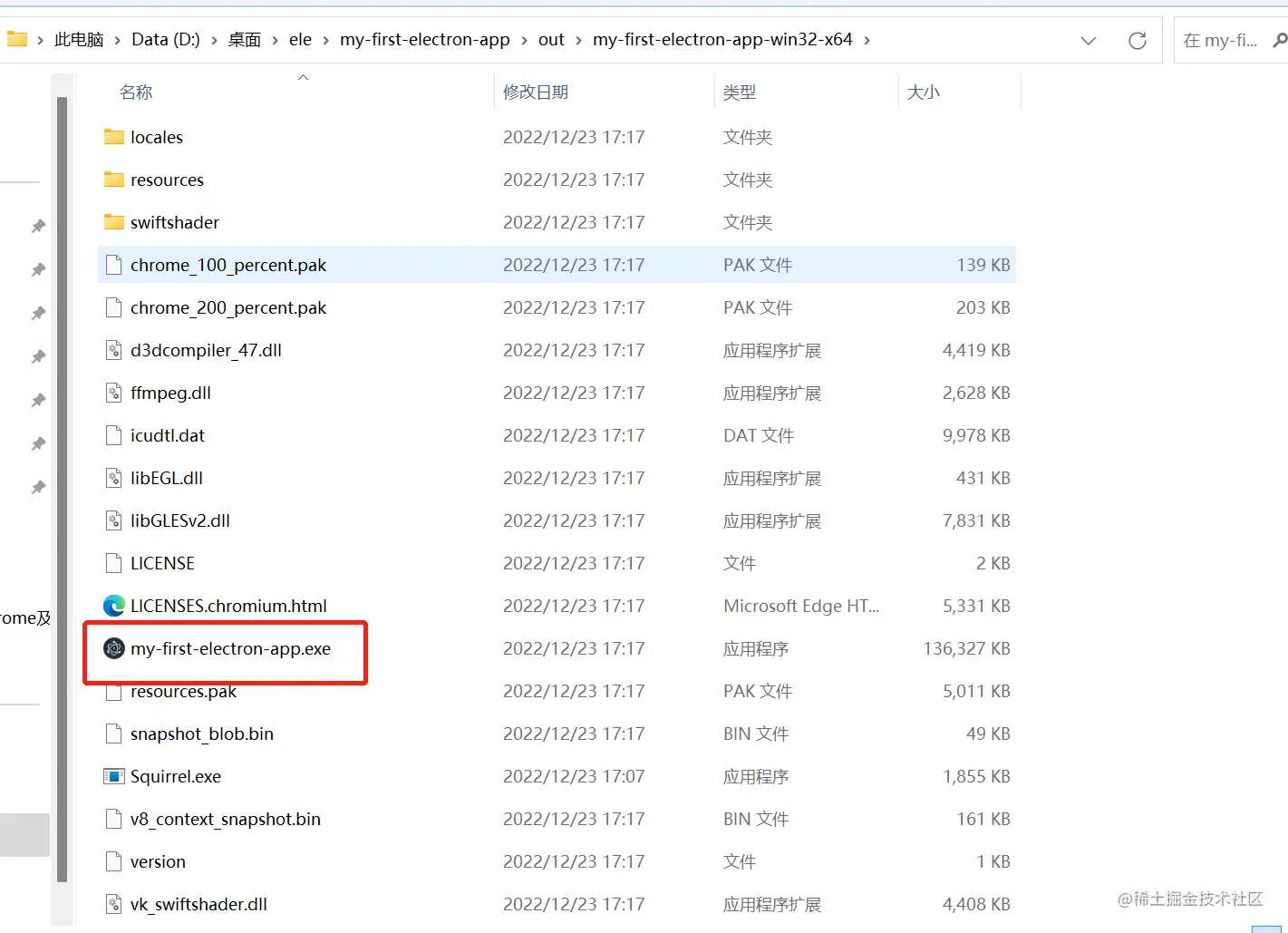Click the chrome_200_percent.pak file icon
This screenshot has width=1288, height=933.
coord(113,307)
